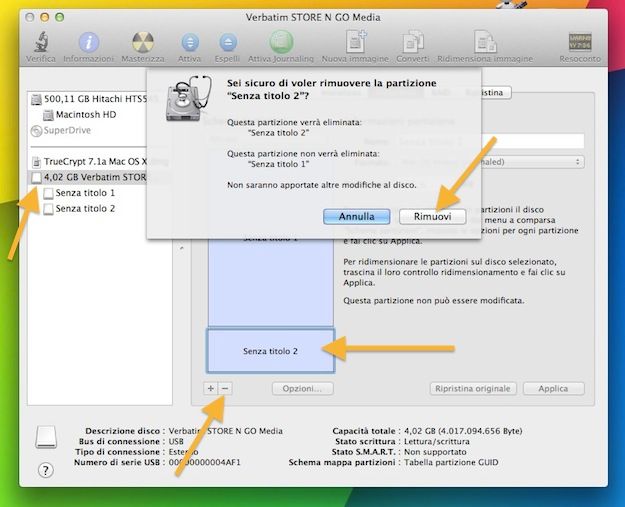Click the Attiva mount icon
The width and height of the screenshot is (625, 507).
(190, 42)
